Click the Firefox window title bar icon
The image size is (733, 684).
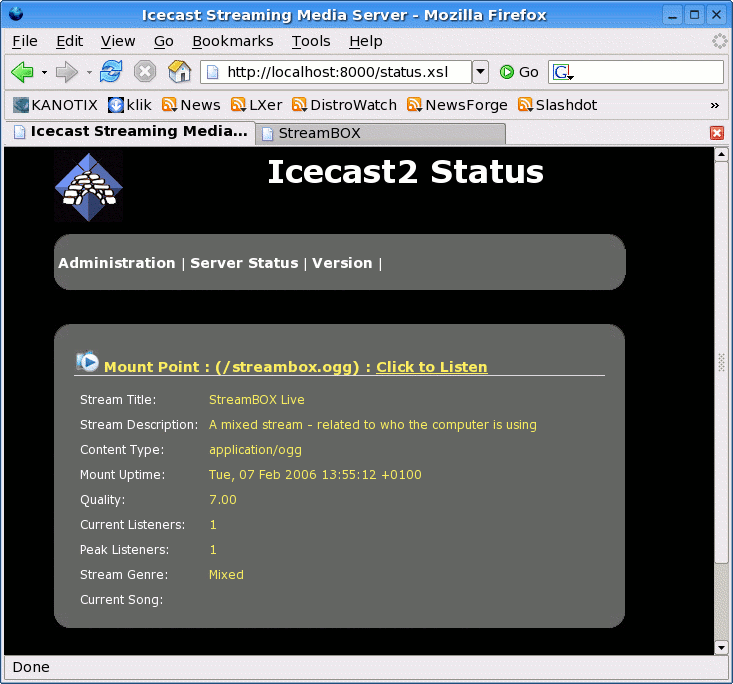click(x=15, y=14)
